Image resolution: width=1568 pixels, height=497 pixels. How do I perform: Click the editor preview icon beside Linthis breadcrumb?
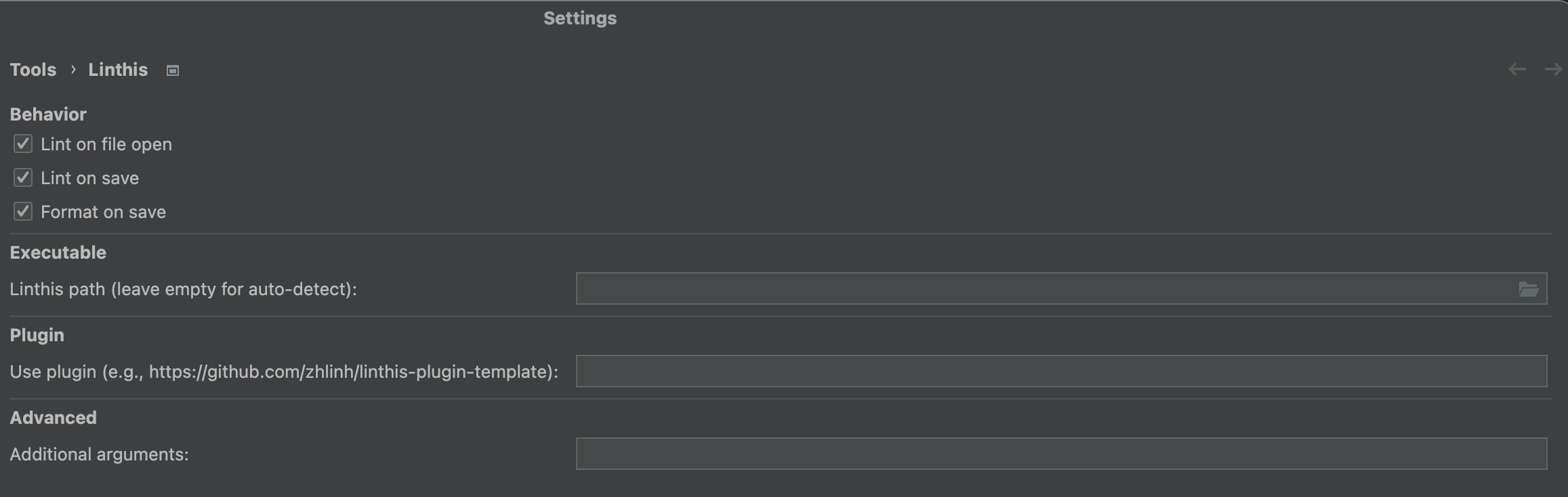(x=172, y=69)
